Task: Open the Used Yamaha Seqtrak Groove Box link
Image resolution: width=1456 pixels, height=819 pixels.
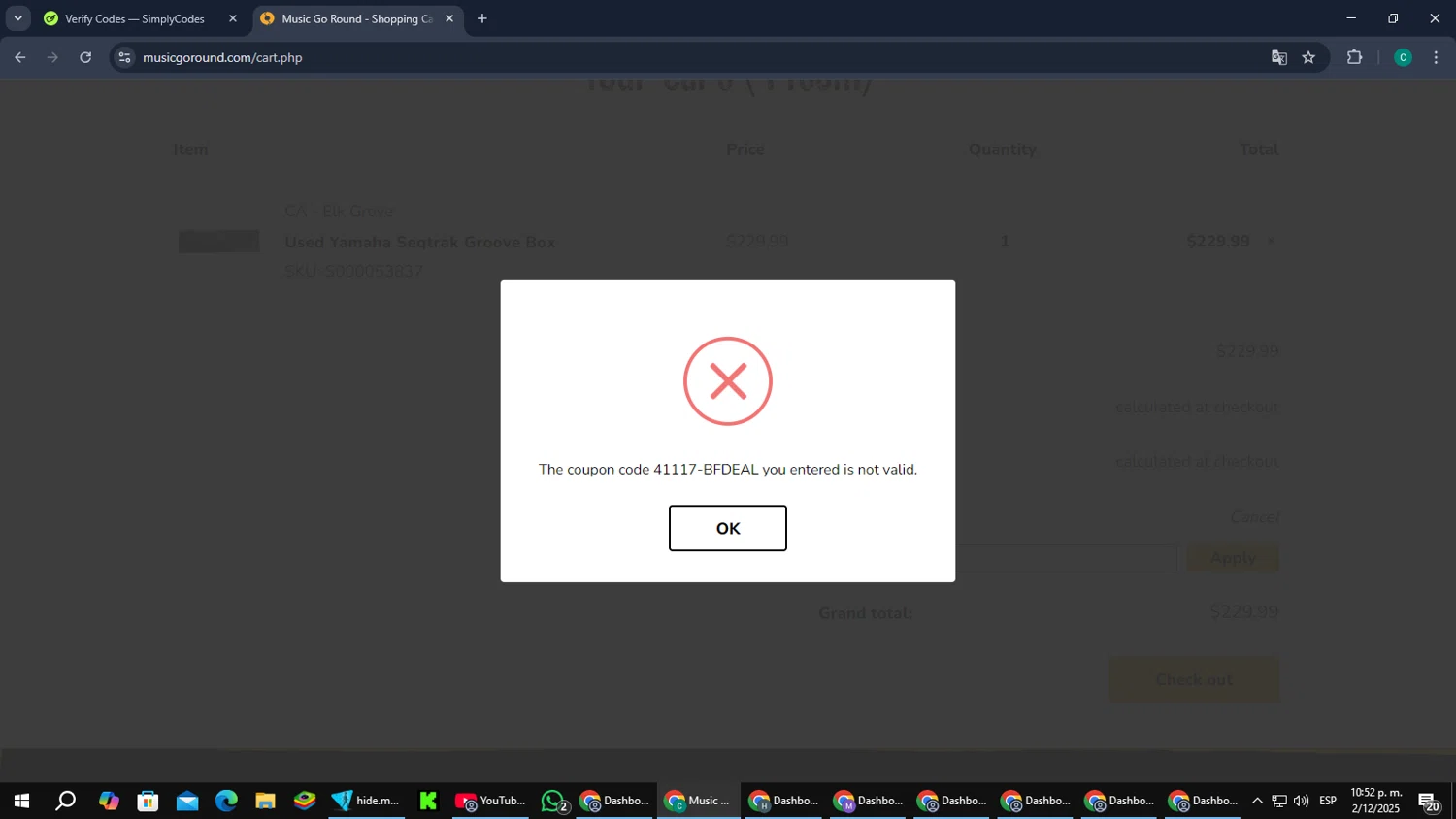Action: click(420, 242)
